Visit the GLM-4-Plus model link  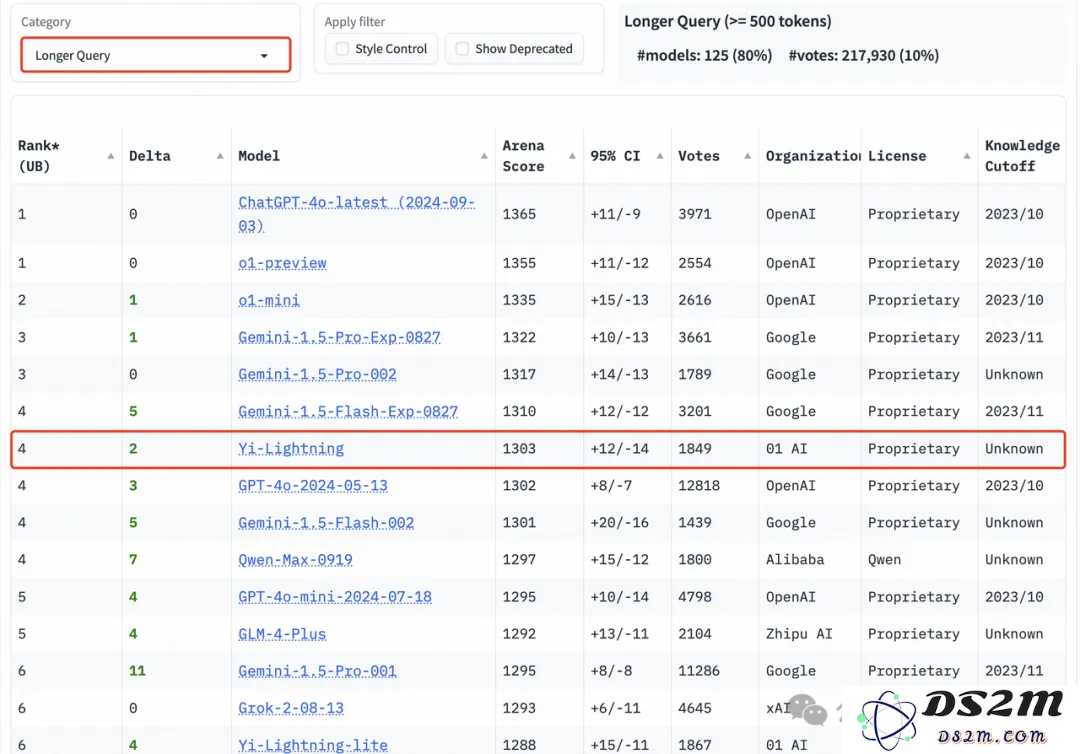[x=282, y=634]
